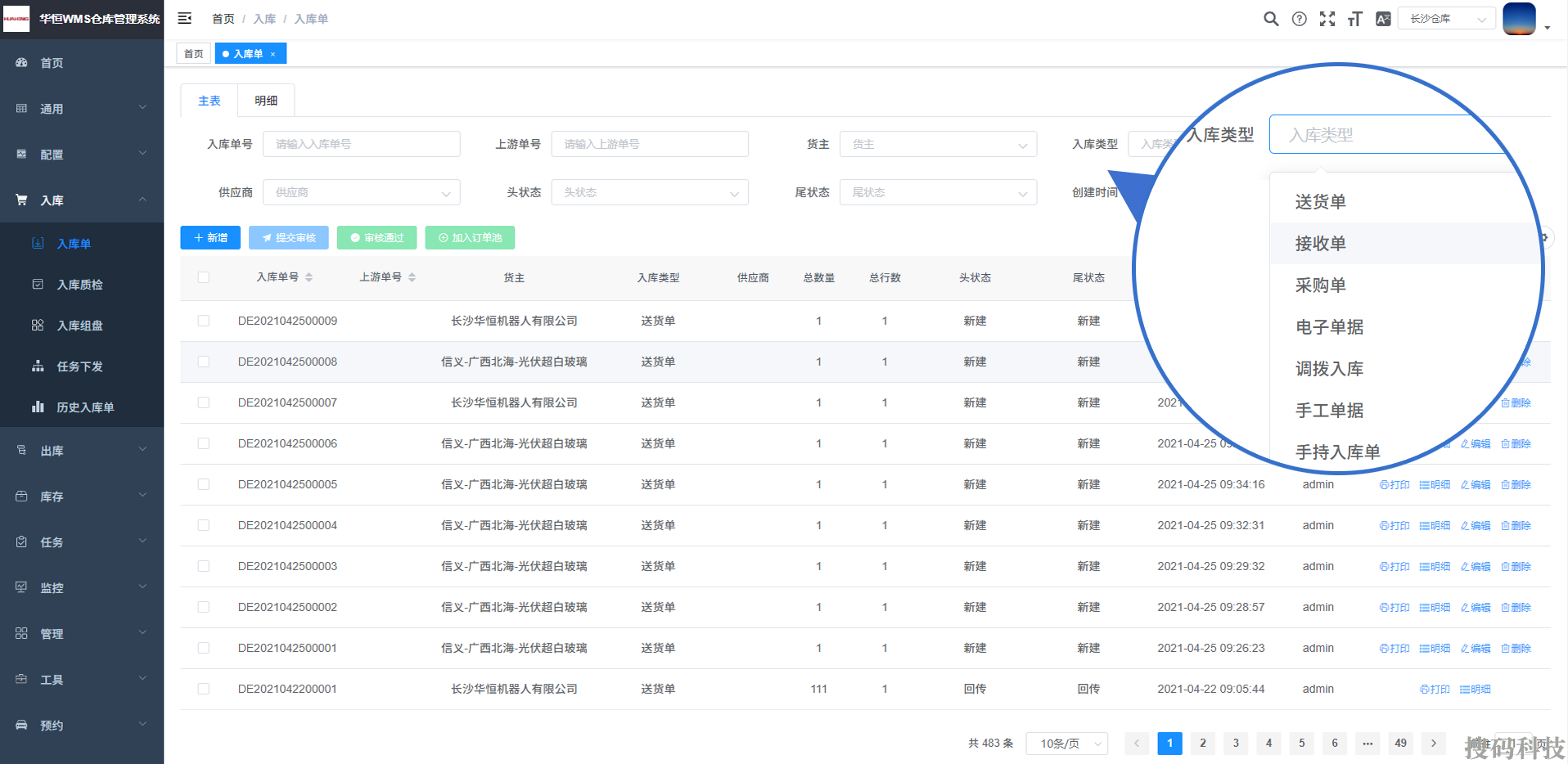Open 任务下发 in the sidebar
This screenshot has height=764, width=1568.
coord(82,366)
